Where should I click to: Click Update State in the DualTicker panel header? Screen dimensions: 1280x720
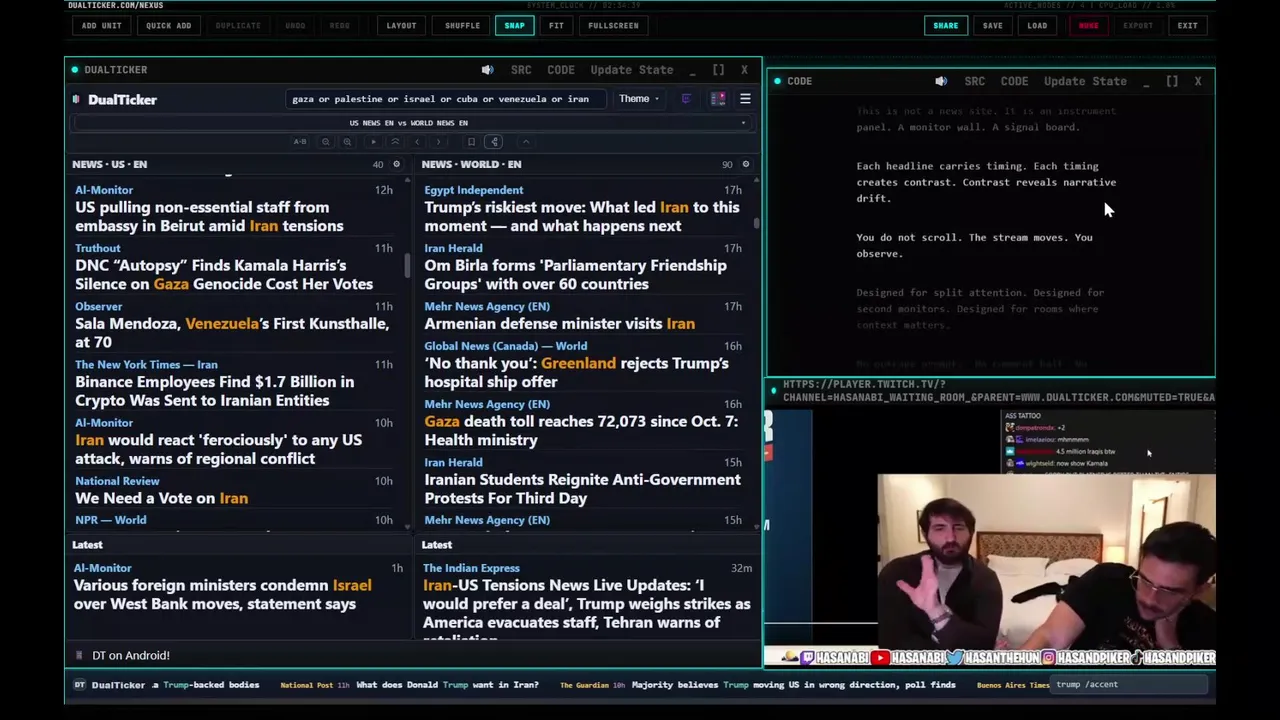pyautogui.click(x=632, y=70)
